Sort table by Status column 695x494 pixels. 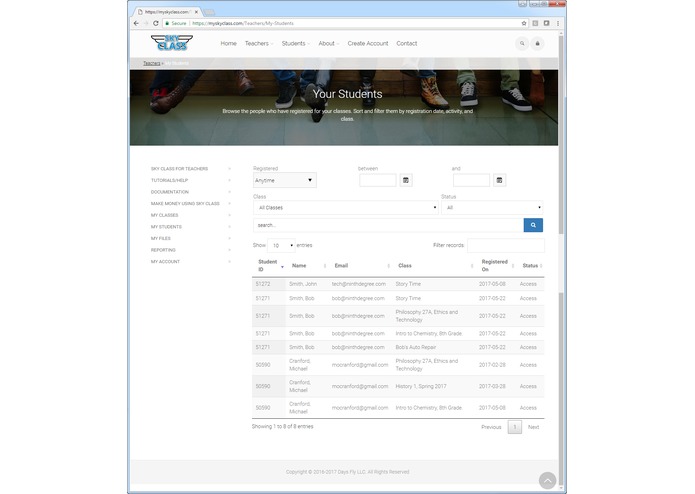click(532, 266)
